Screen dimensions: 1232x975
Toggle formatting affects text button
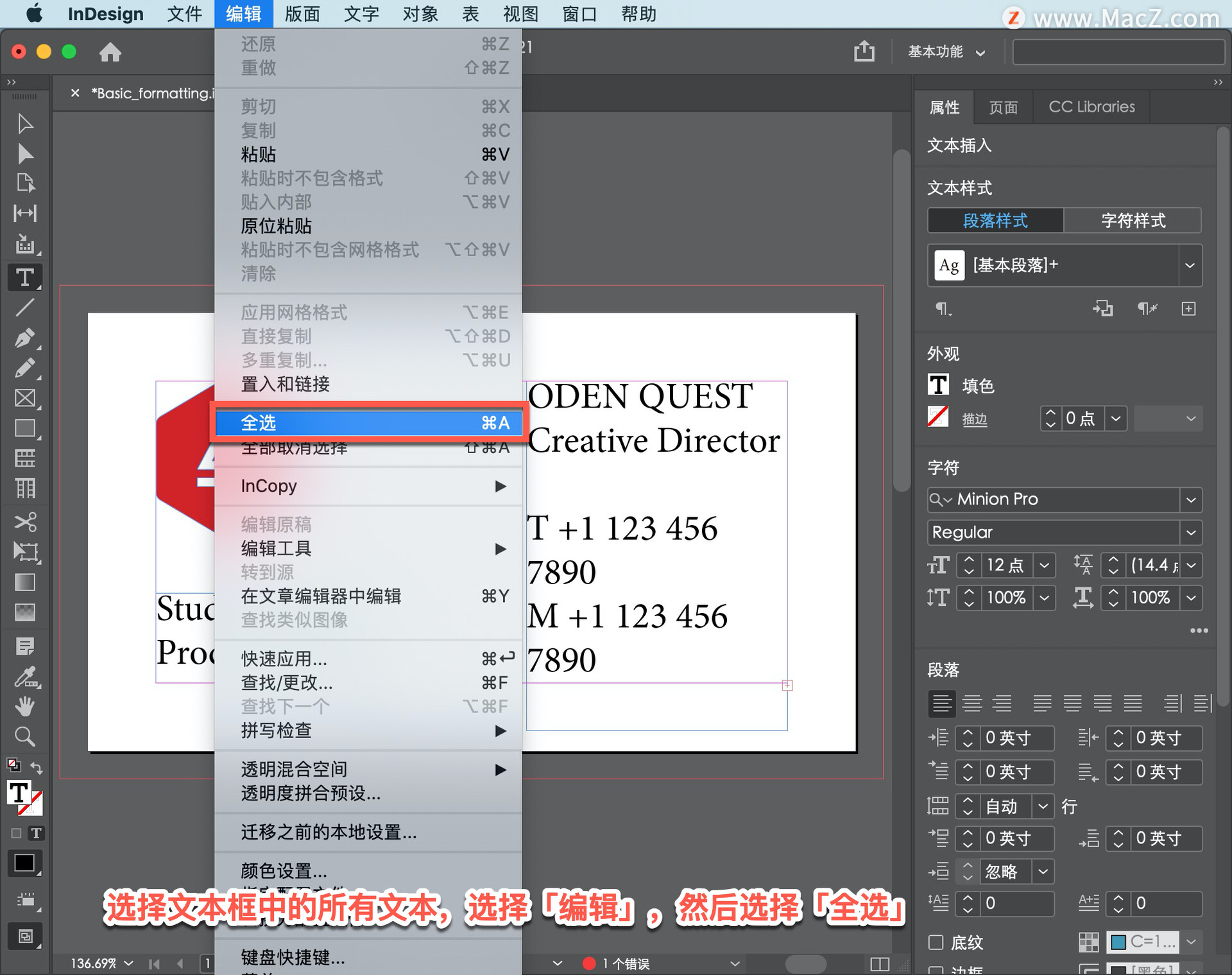pyautogui.click(x=37, y=833)
